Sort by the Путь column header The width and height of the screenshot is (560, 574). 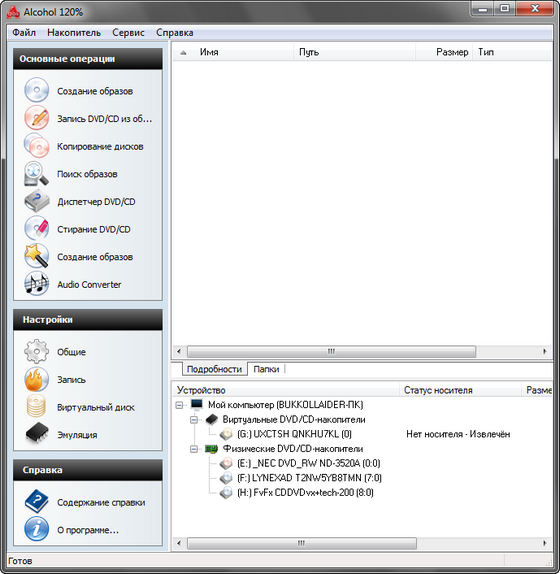(354, 52)
